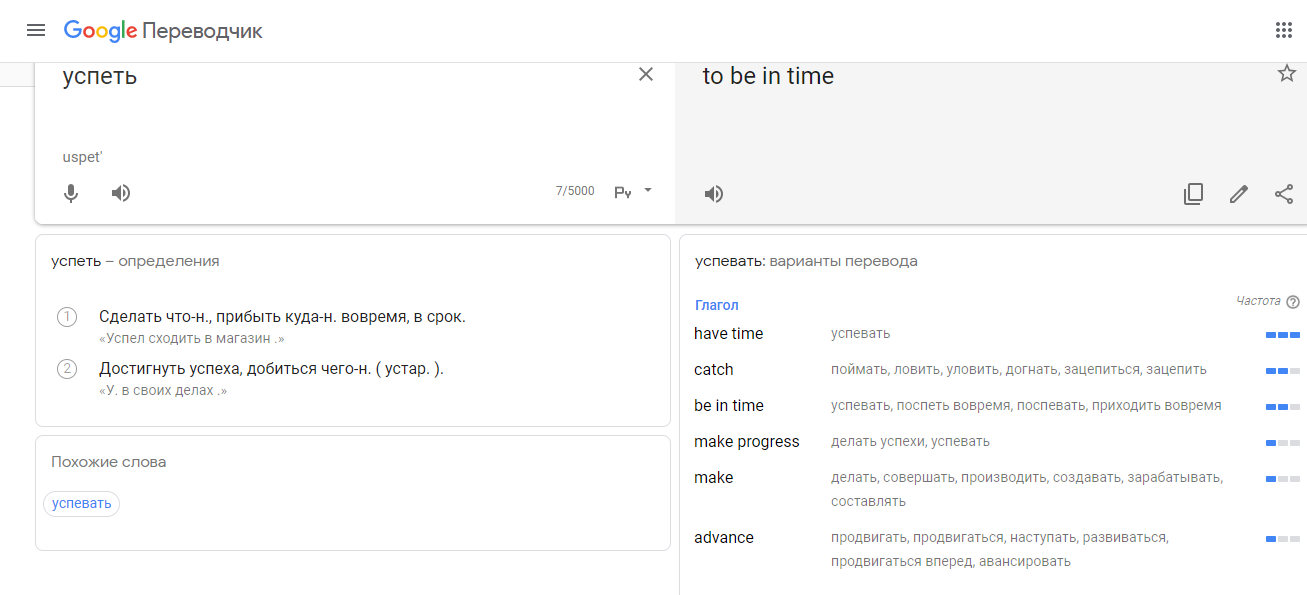Image resolution: width=1307 pixels, height=595 pixels.
Task: Listen to the English translation audio
Action: point(714,194)
